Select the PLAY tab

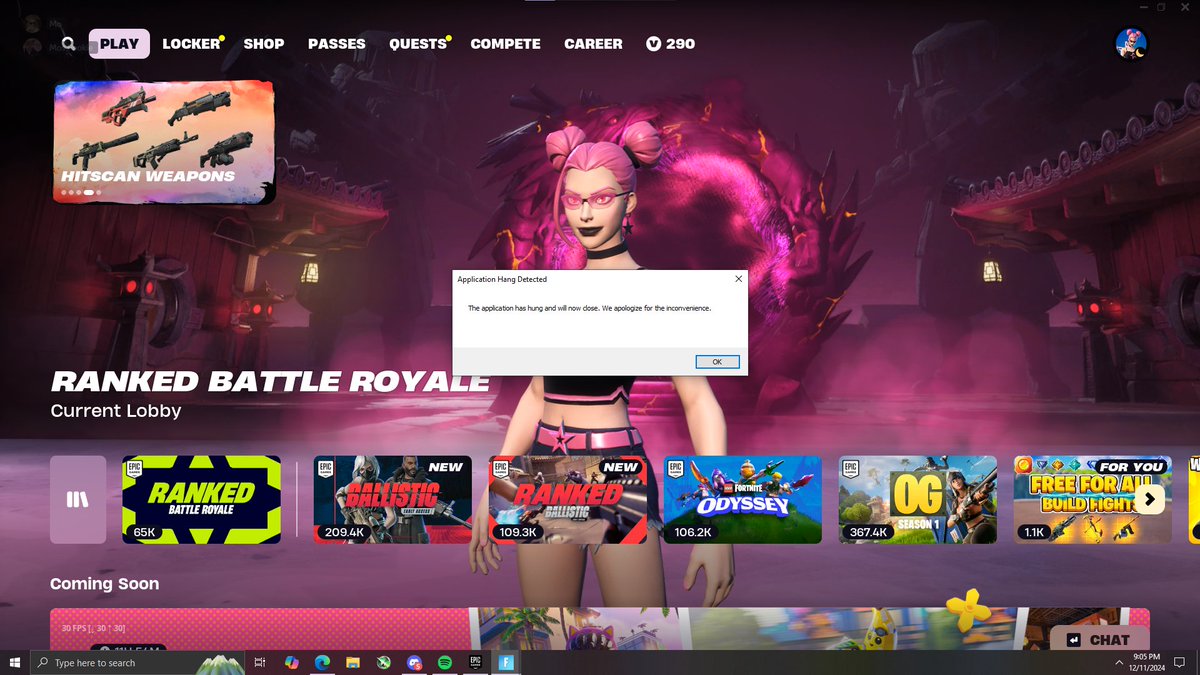119,44
